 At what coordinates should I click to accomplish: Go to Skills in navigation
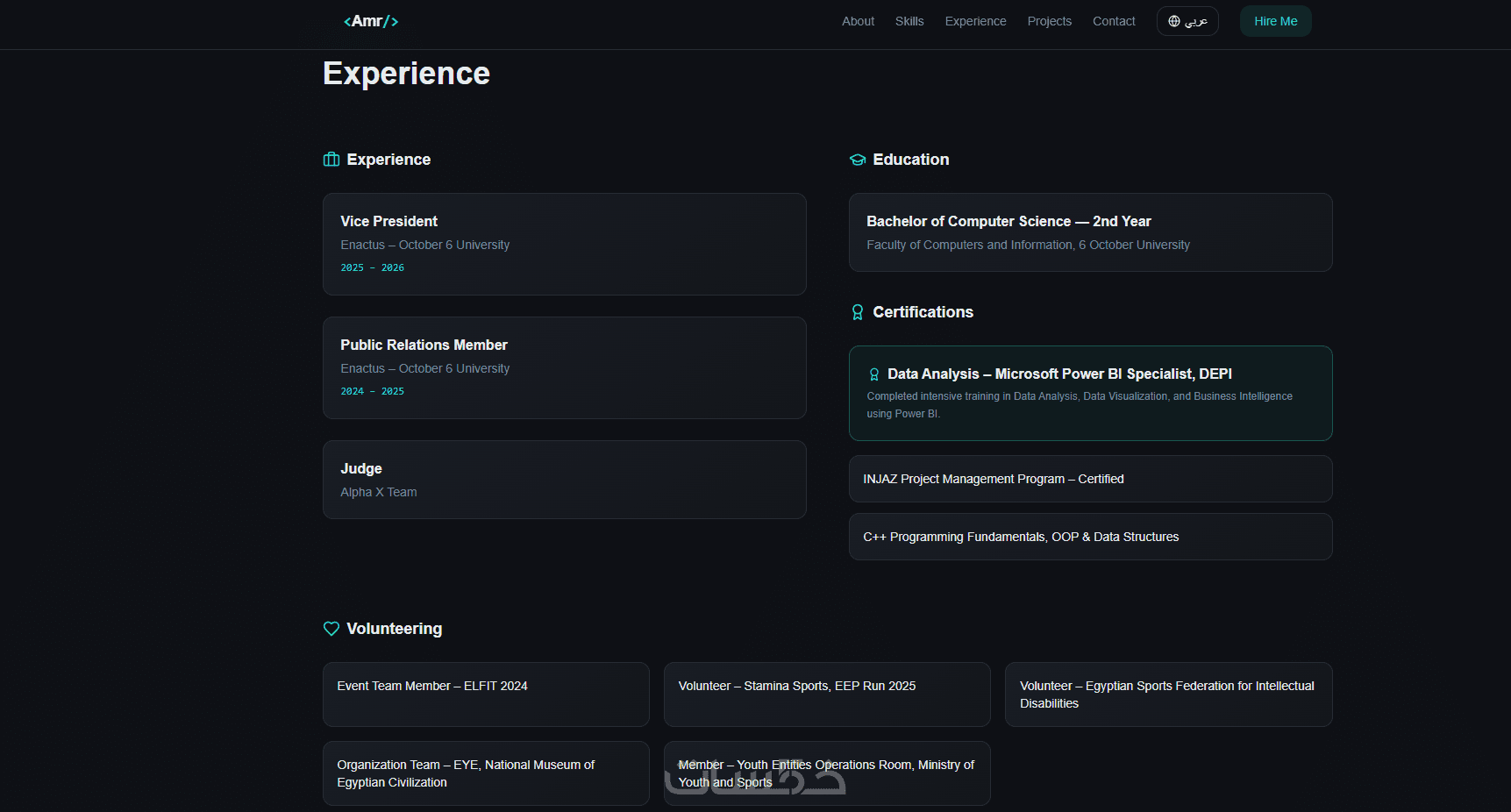tap(909, 21)
